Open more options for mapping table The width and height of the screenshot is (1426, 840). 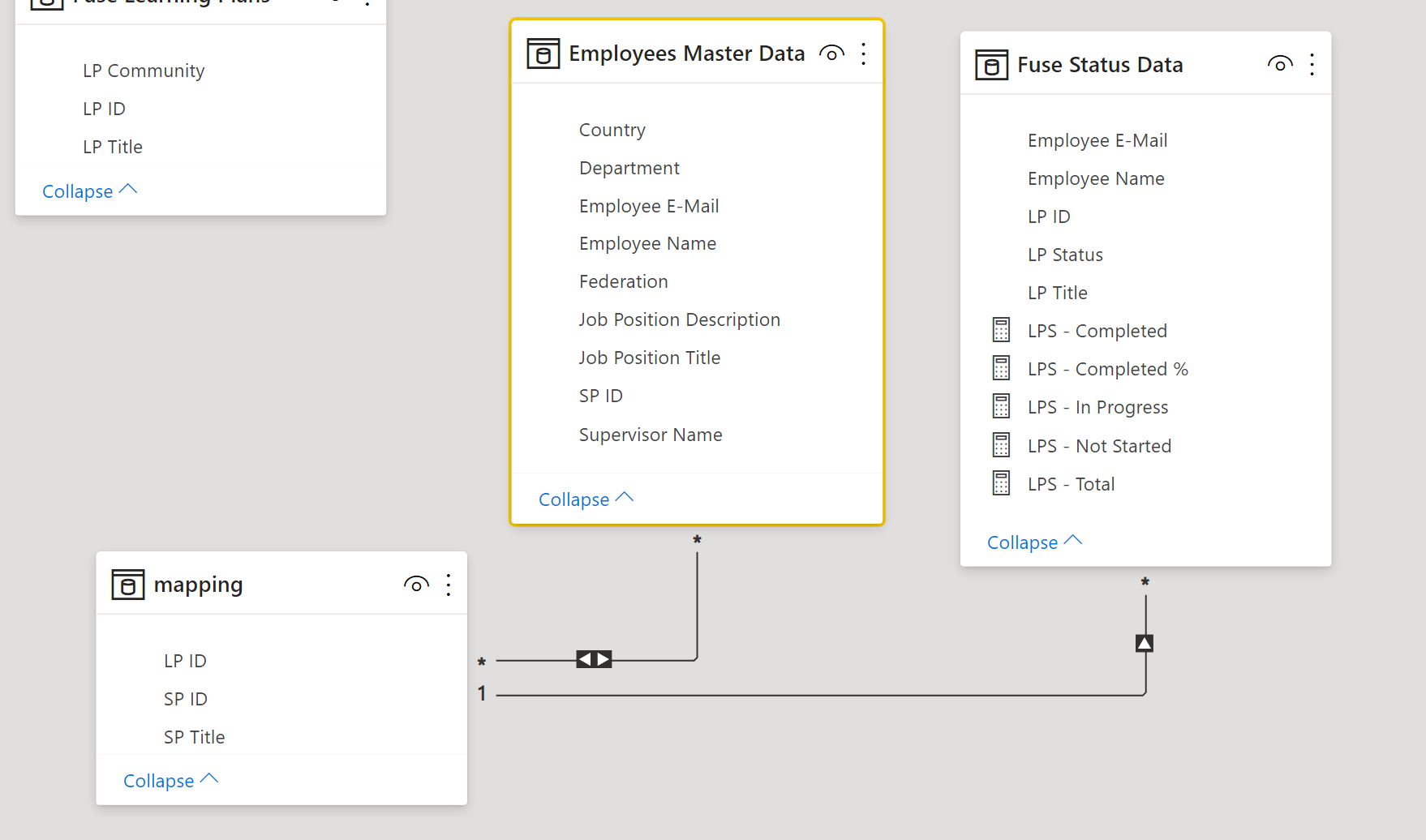449,585
